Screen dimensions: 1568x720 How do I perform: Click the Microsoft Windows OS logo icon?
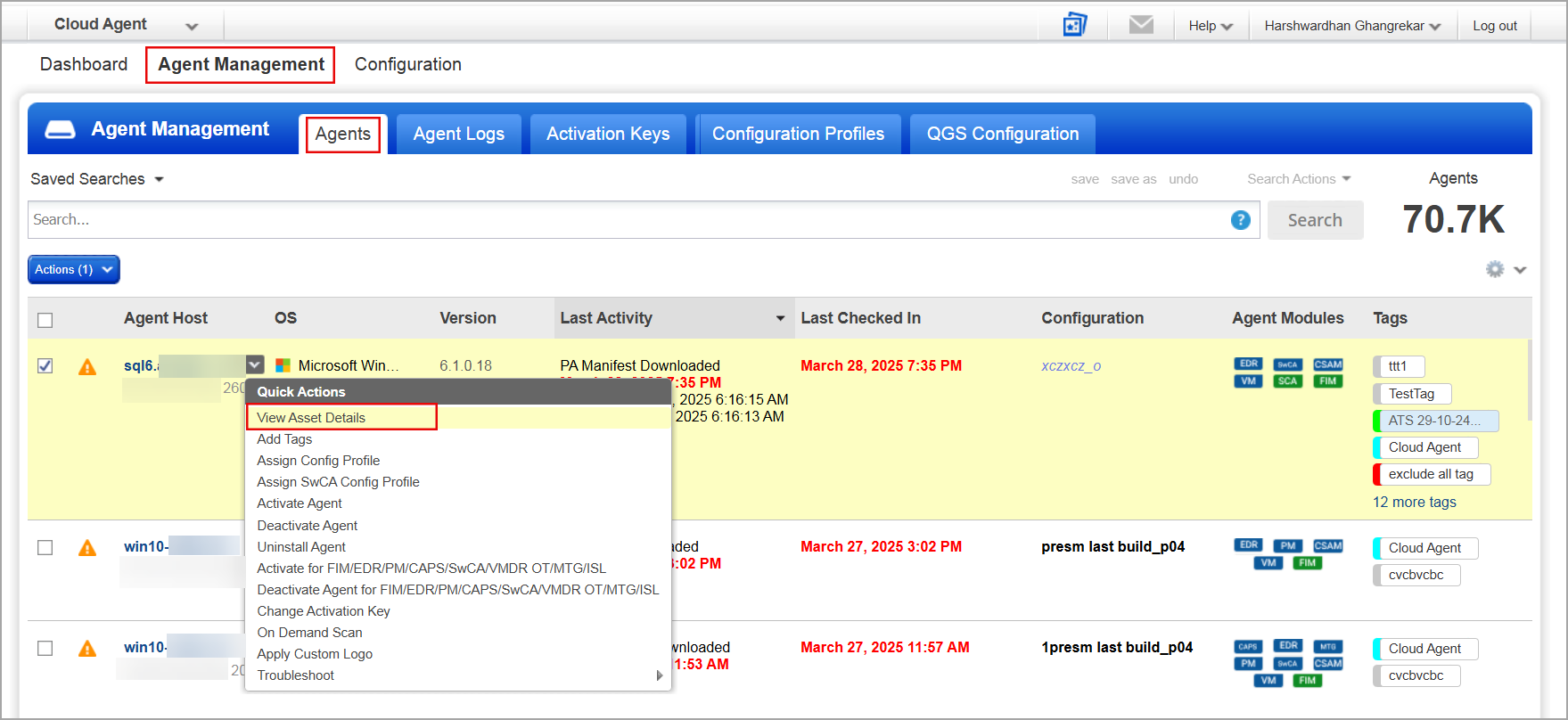pyautogui.click(x=283, y=365)
